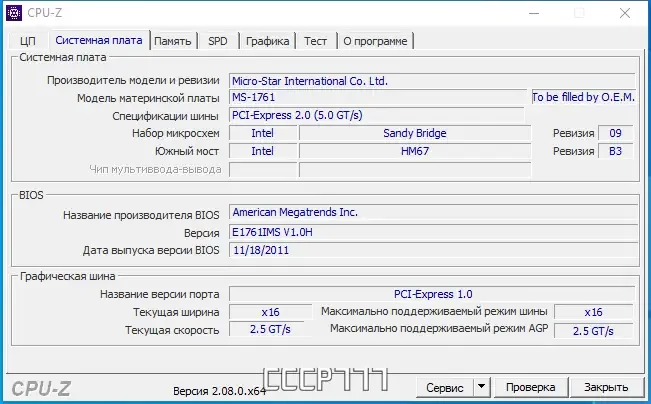Viewport: 651px width, 404px height.
Task: Click the maximum AGP mode 2.5 GT/s value
Action: click(594, 331)
